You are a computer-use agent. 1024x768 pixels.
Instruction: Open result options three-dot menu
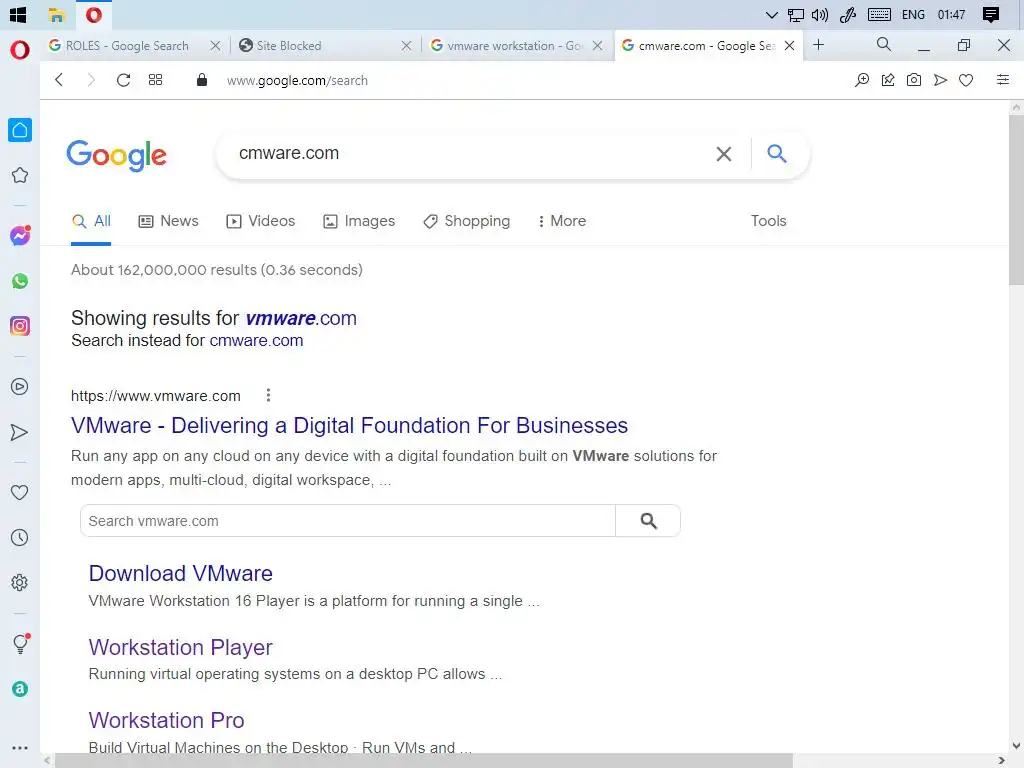click(268, 395)
